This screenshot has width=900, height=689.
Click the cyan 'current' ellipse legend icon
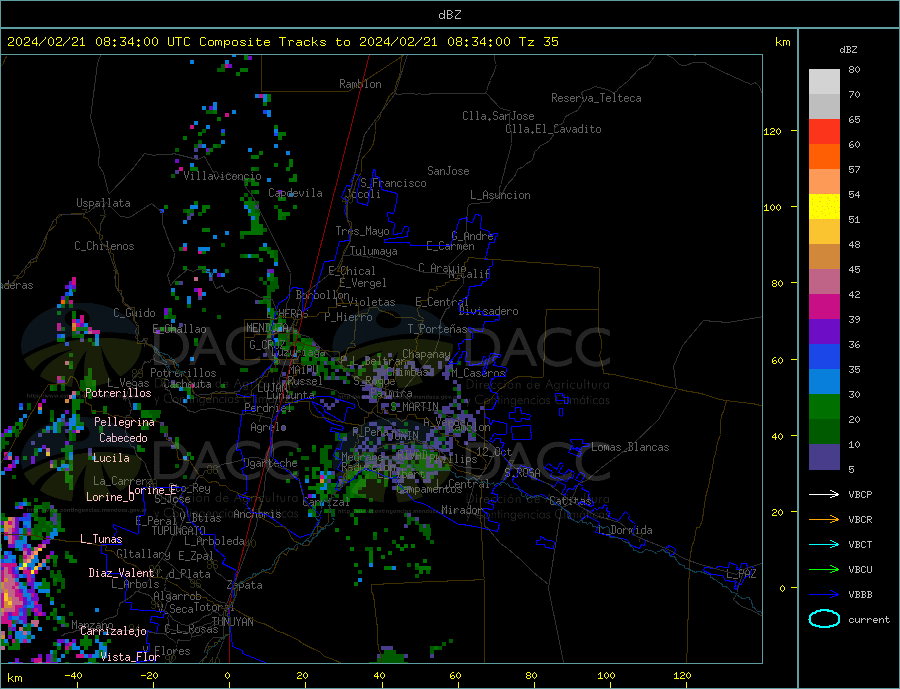pyautogui.click(x=825, y=619)
